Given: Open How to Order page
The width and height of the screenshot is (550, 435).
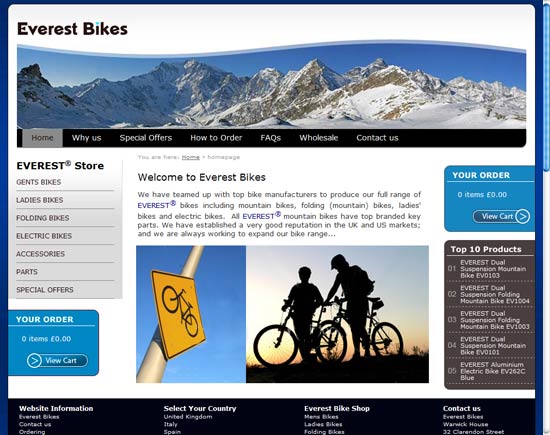Looking at the screenshot, I should point(216,138).
